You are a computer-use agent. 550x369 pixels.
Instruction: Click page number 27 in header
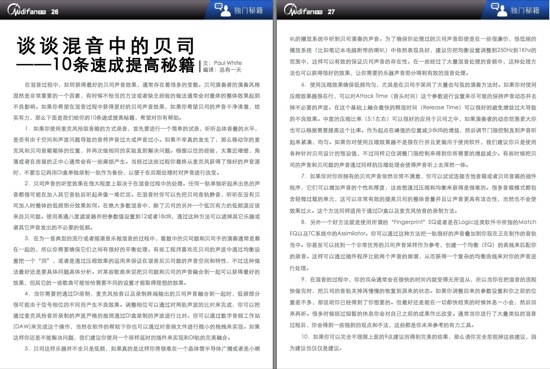[331, 12]
